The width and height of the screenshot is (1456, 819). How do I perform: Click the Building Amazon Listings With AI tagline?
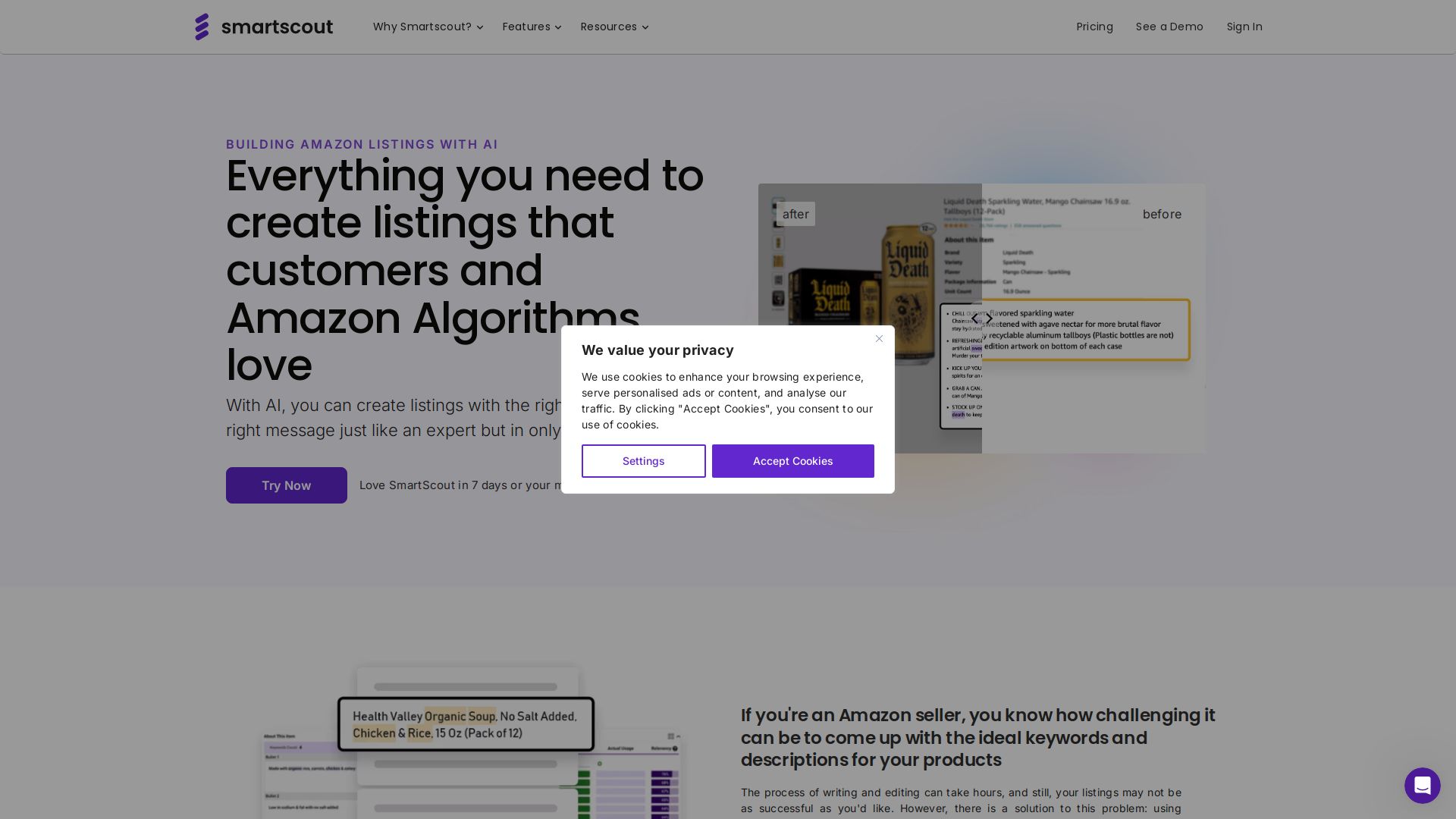point(362,144)
